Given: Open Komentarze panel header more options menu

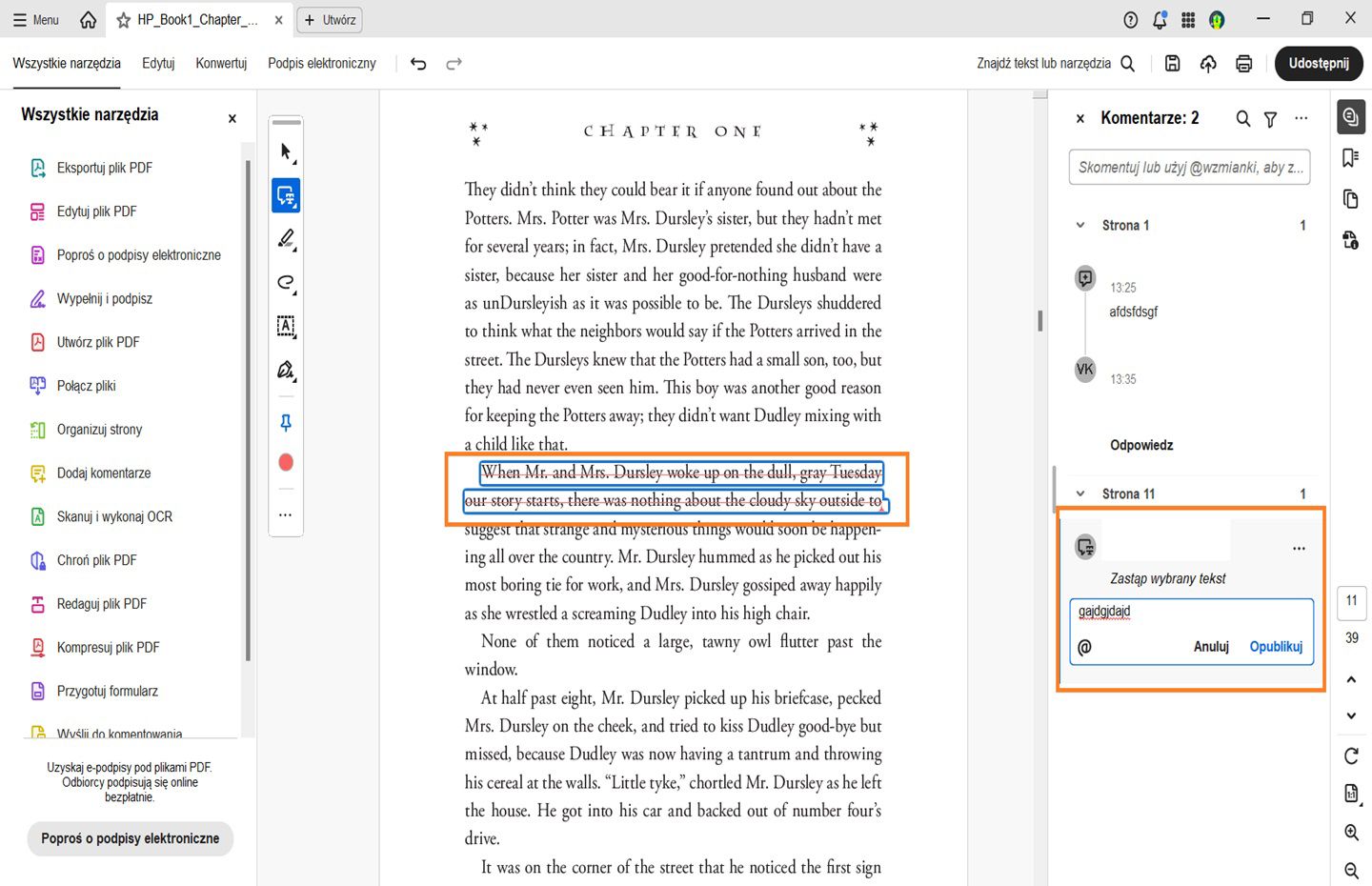Looking at the screenshot, I should tap(1301, 118).
